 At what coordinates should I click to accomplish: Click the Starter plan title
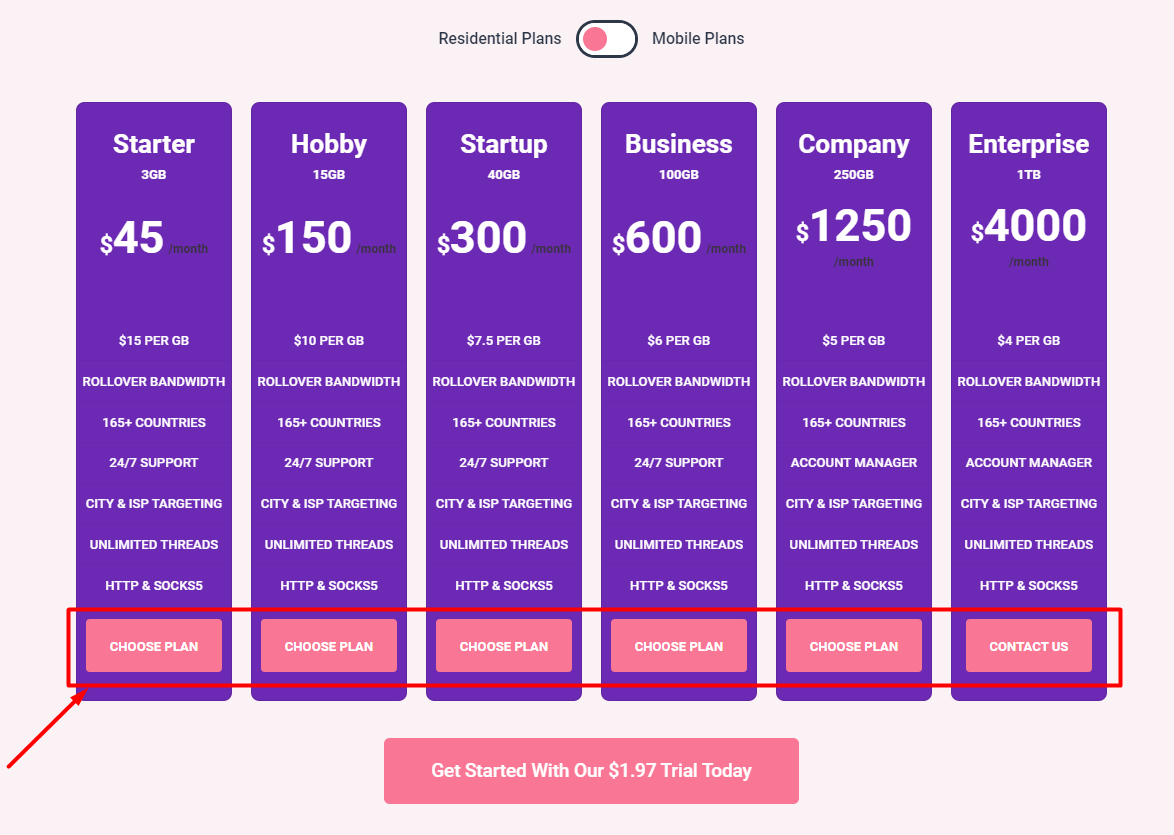153,144
